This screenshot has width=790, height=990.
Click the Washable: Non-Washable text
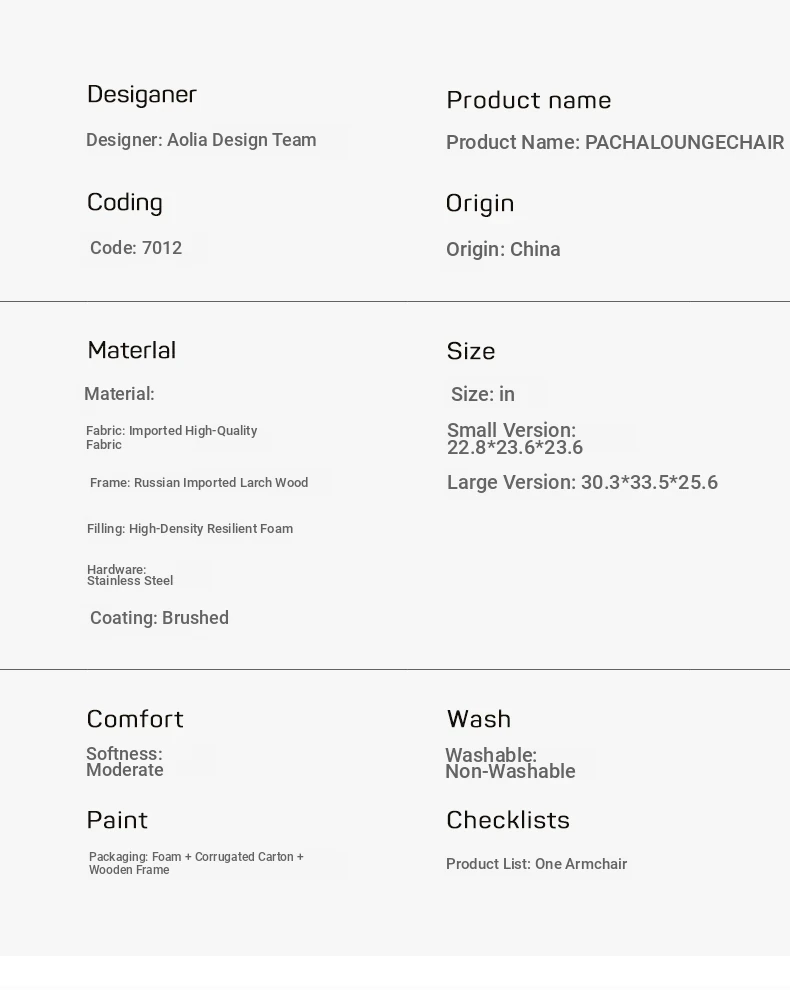pos(510,763)
